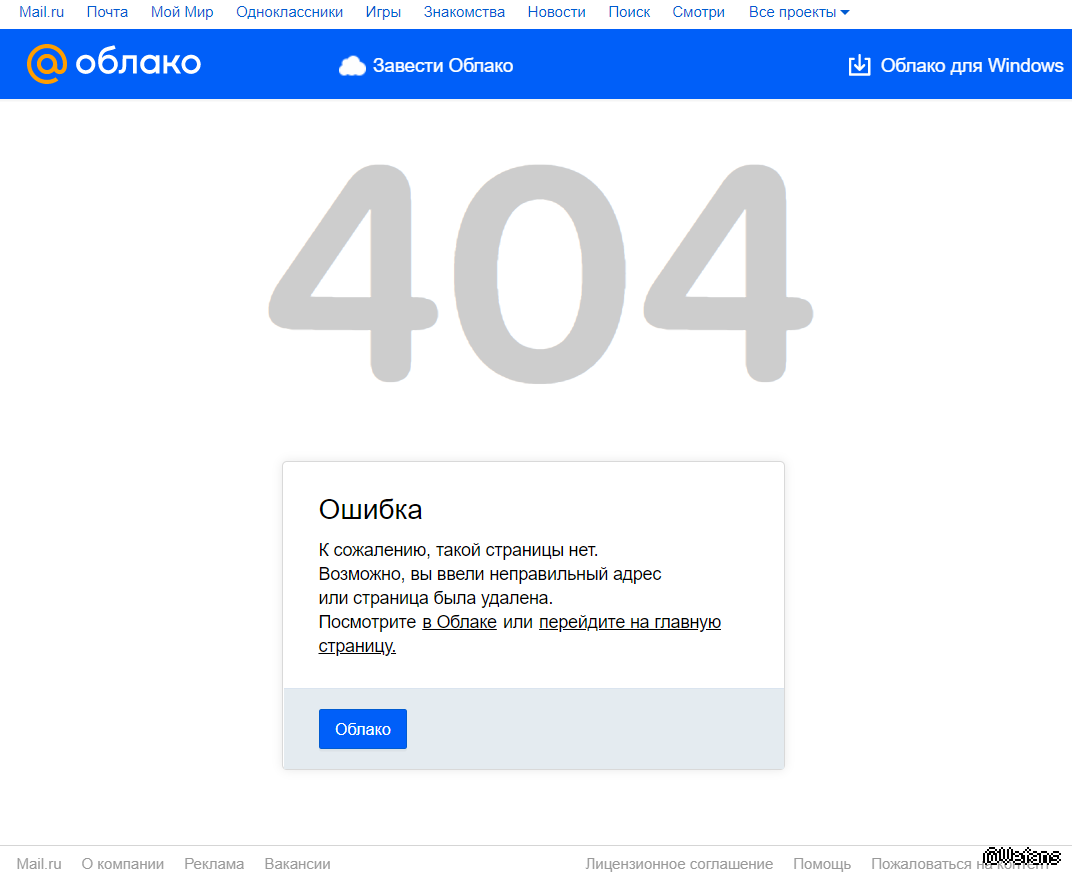
Task: Select Игры in the top navigation
Action: [x=383, y=12]
